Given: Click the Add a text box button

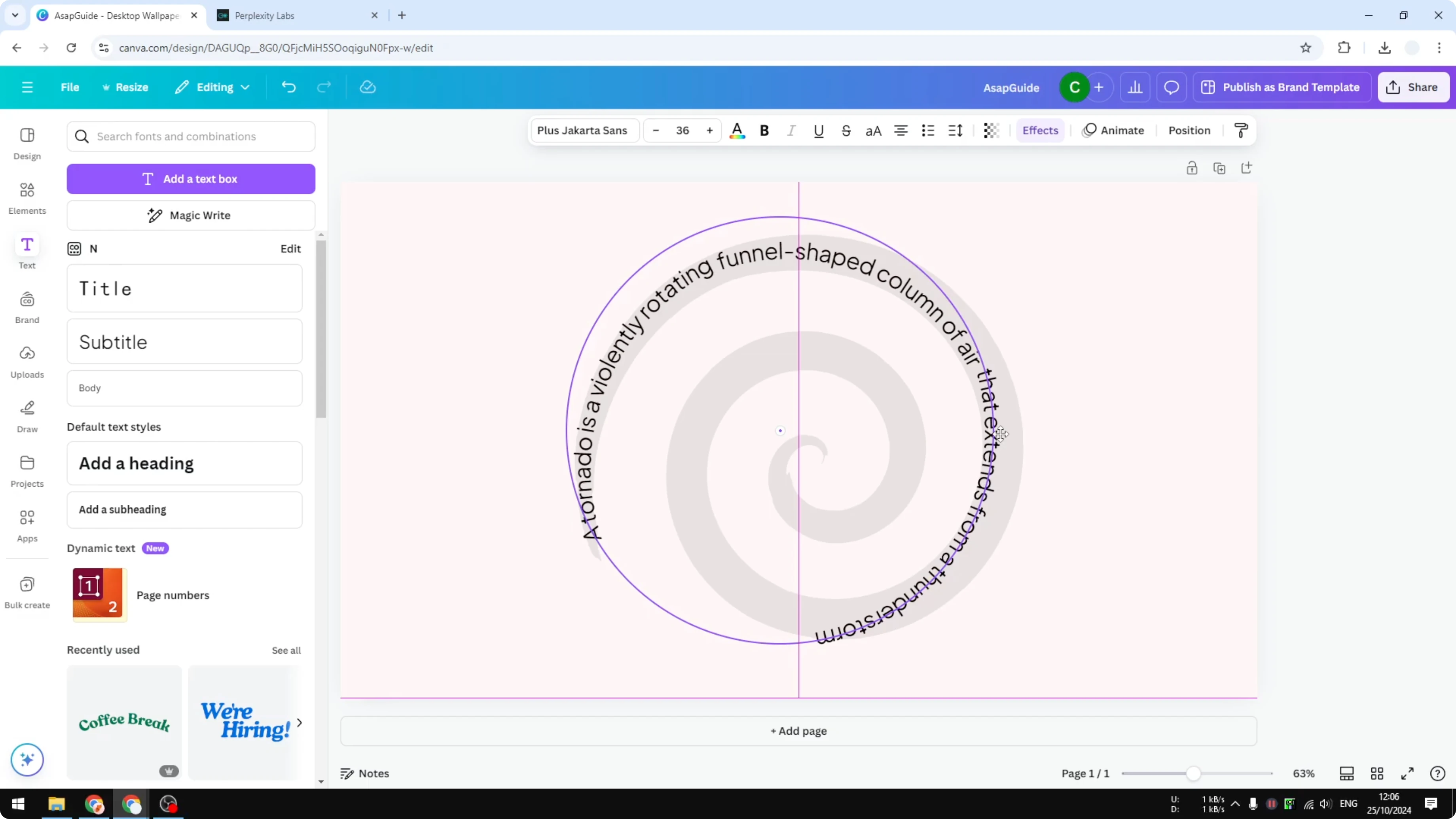Looking at the screenshot, I should coord(190,178).
